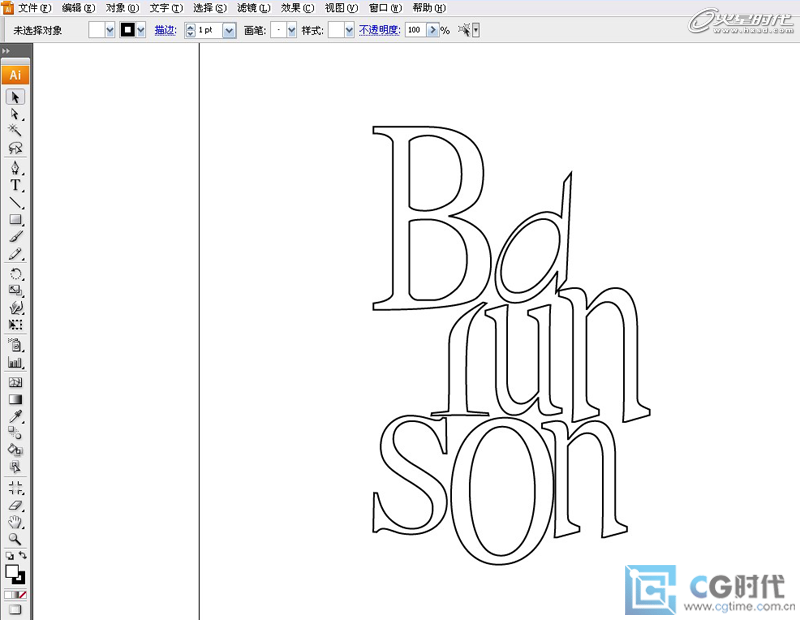Select the Direct Selection tool
800x620 pixels.
click(x=15, y=114)
